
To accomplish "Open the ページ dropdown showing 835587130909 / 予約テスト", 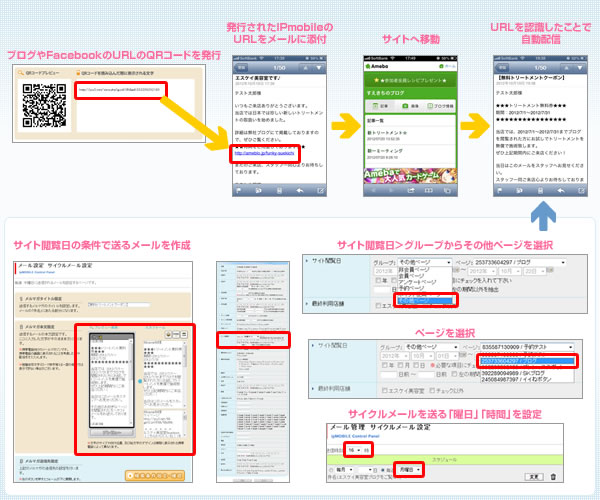I will (x=527, y=347).
